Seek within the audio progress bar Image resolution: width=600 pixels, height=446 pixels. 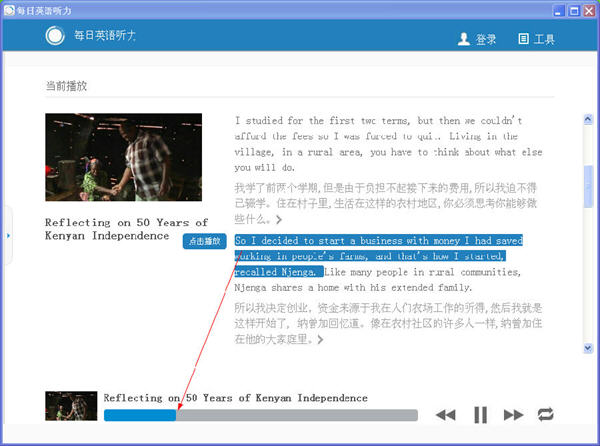(x=261, y=415)
